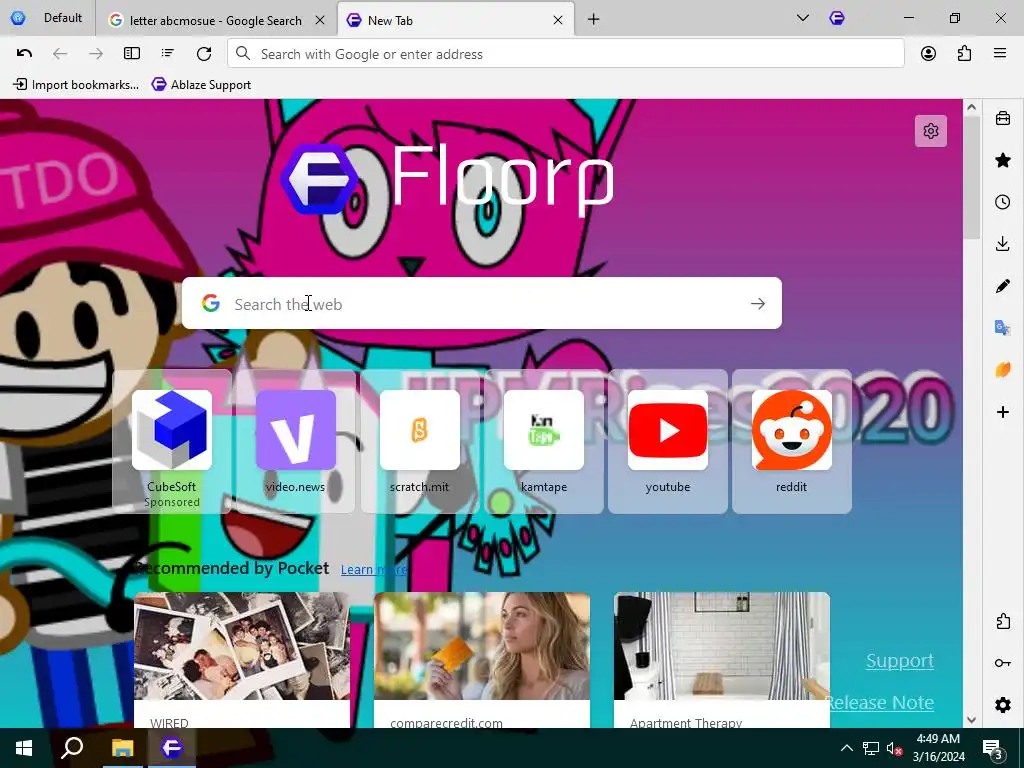Open browser manager toolbox sidebar icon
This screenshot has width=1024, height=768.
point(1003,118)
